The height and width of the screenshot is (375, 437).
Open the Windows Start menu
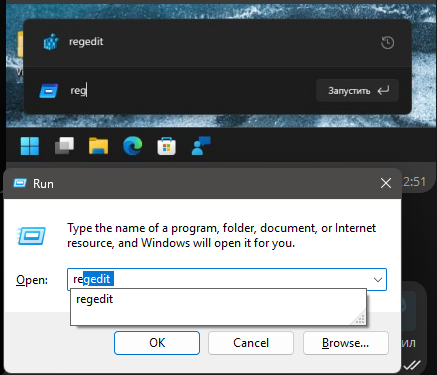[30, 146]
